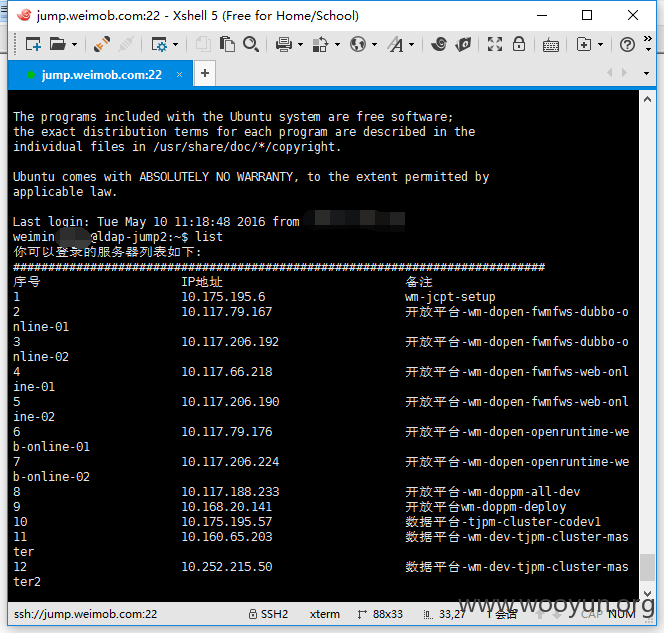The image size is (664, 633).
Task: Expand the globe Encoding dropdown arrow
Action: pos(374,44)
